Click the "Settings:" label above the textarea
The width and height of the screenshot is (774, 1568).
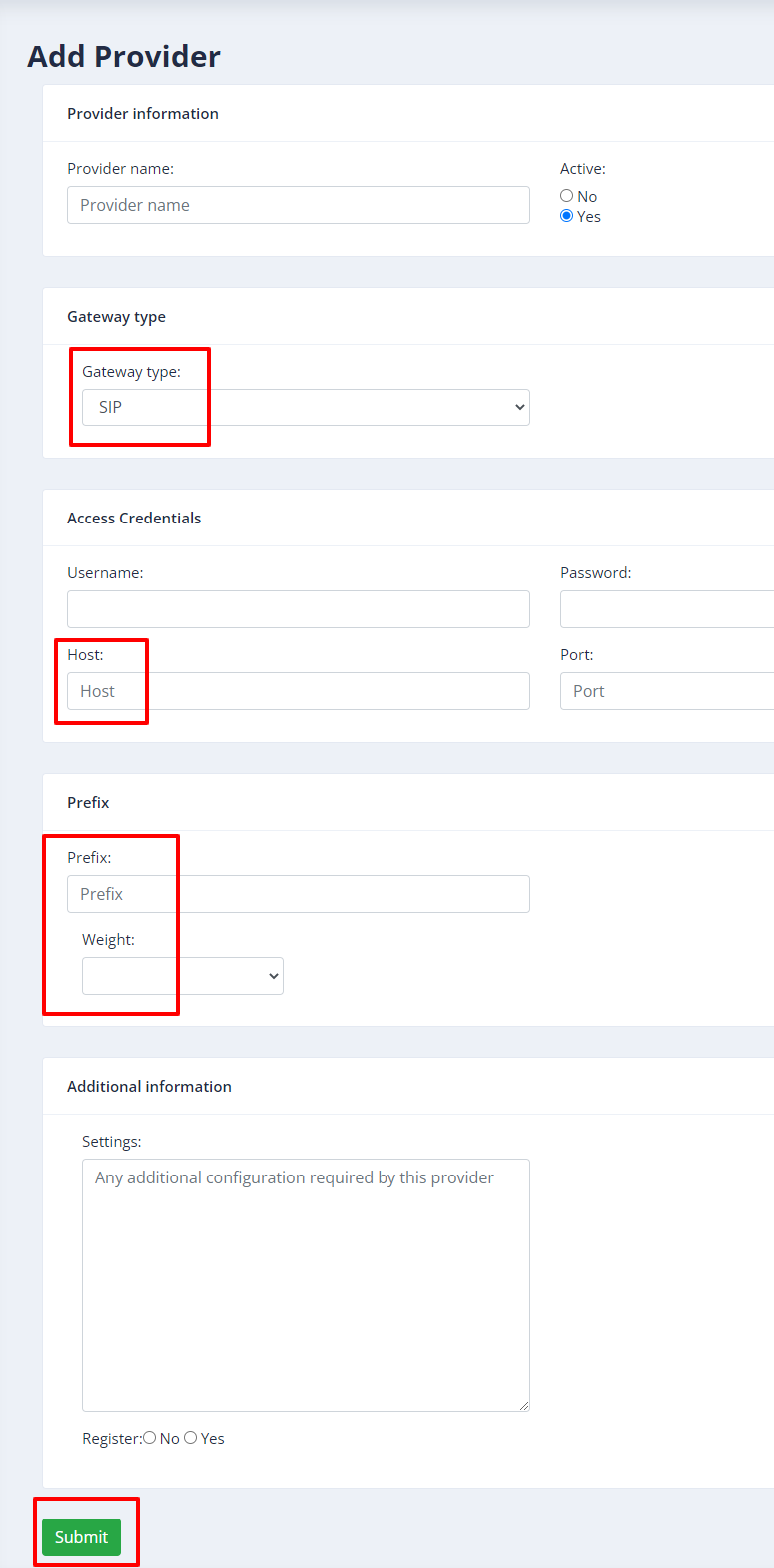click(x=112, y=1142)
